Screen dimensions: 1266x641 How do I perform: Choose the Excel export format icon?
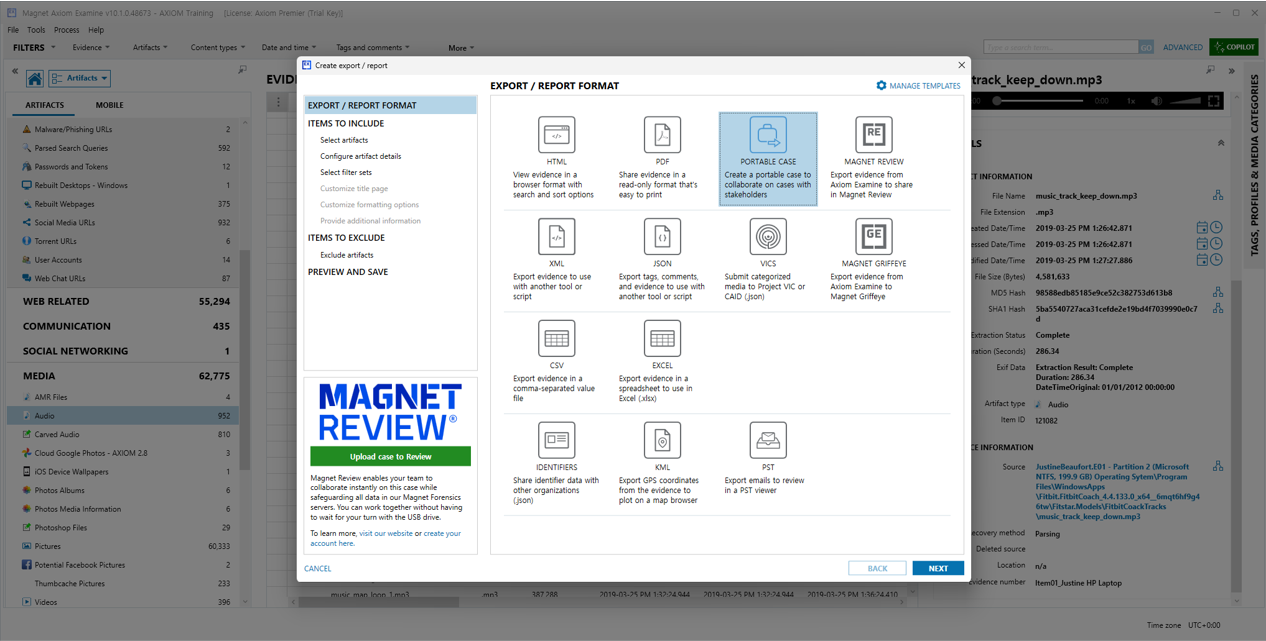pos(662,339)
